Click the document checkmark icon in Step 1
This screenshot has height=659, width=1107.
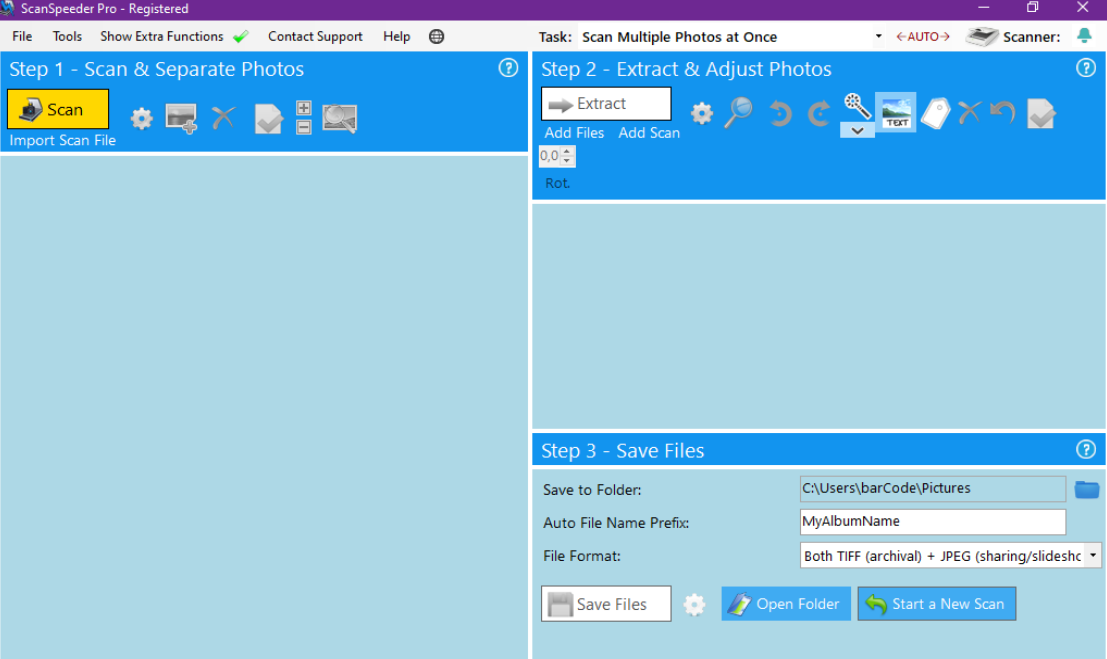click(268, 118)
